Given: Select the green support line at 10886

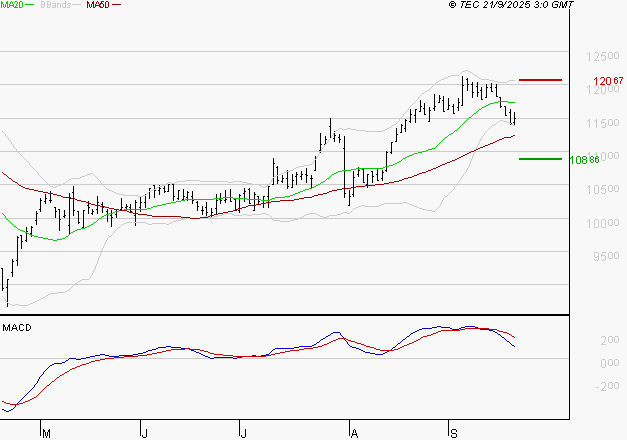Looking at the screenshot, I should coord(540,158).
